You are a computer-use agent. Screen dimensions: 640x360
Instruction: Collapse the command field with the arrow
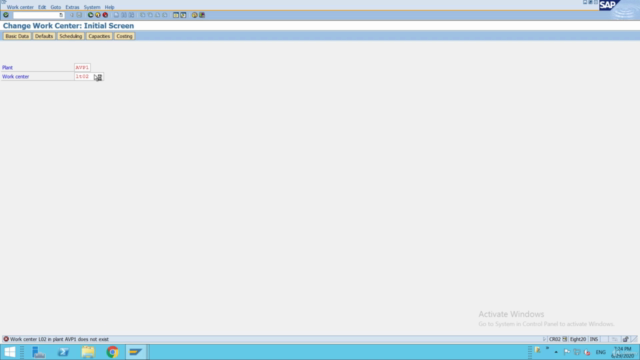71,15
